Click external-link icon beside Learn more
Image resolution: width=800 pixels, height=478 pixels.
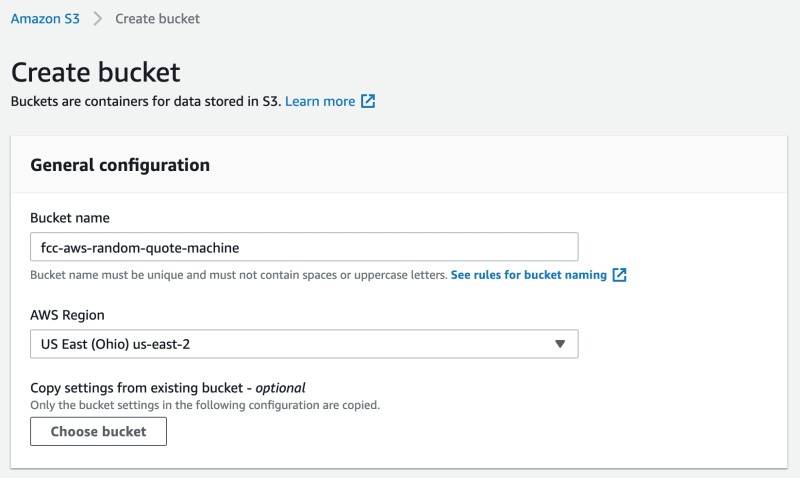(368, 101)
